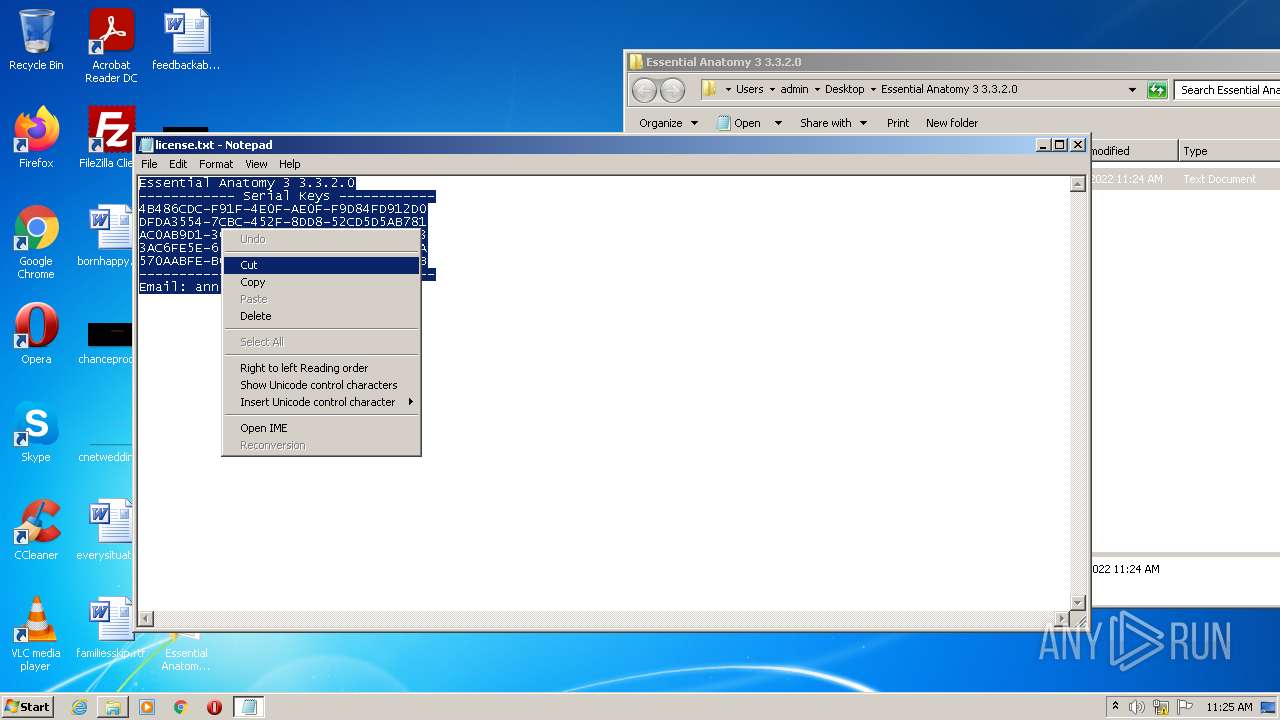The width and height of the screenshot is (1280, 720).
Task: Choose Cut from the context menu
Action: 321,265
